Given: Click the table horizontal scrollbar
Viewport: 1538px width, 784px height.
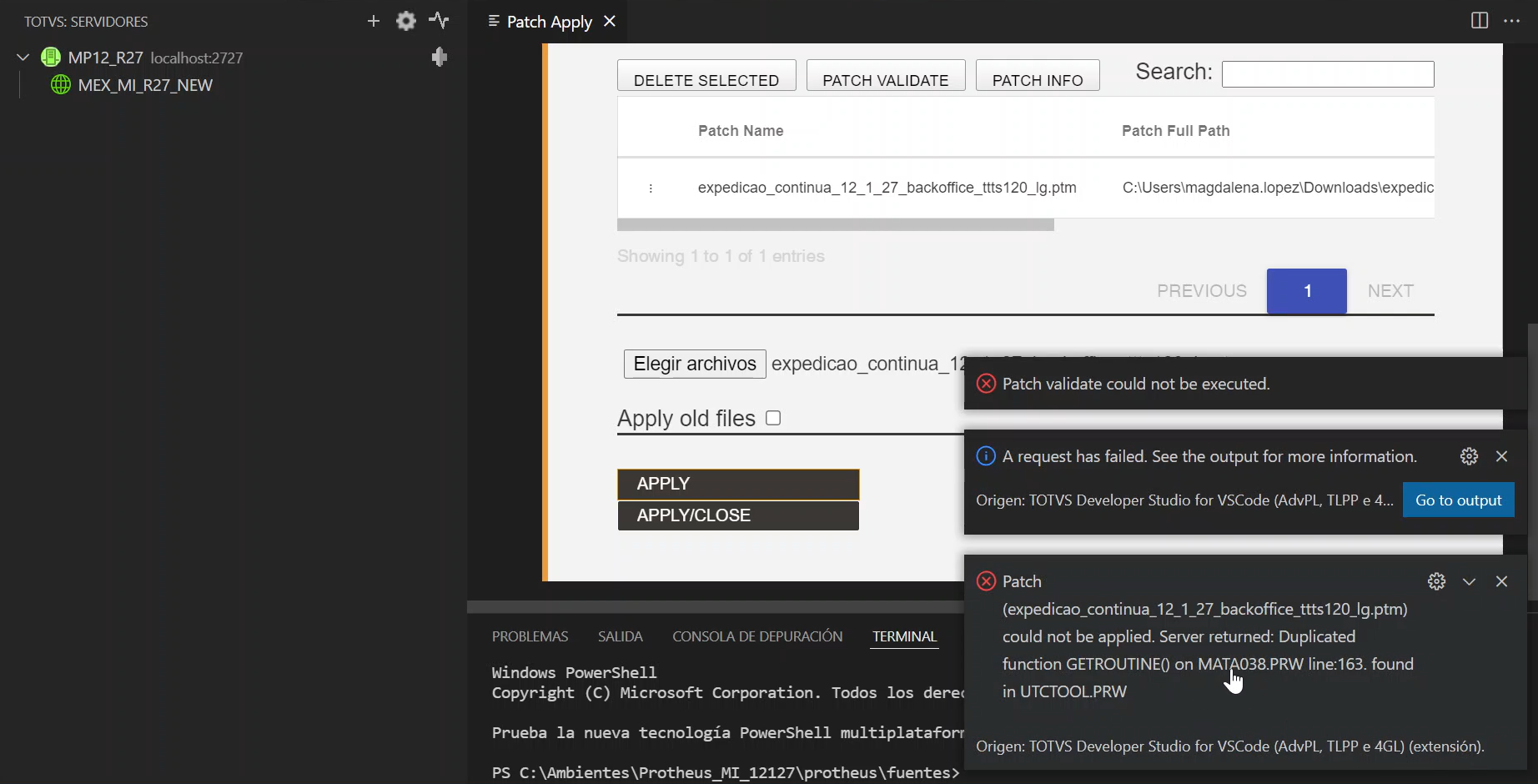Looking at the screenshot, I should 836,225.
